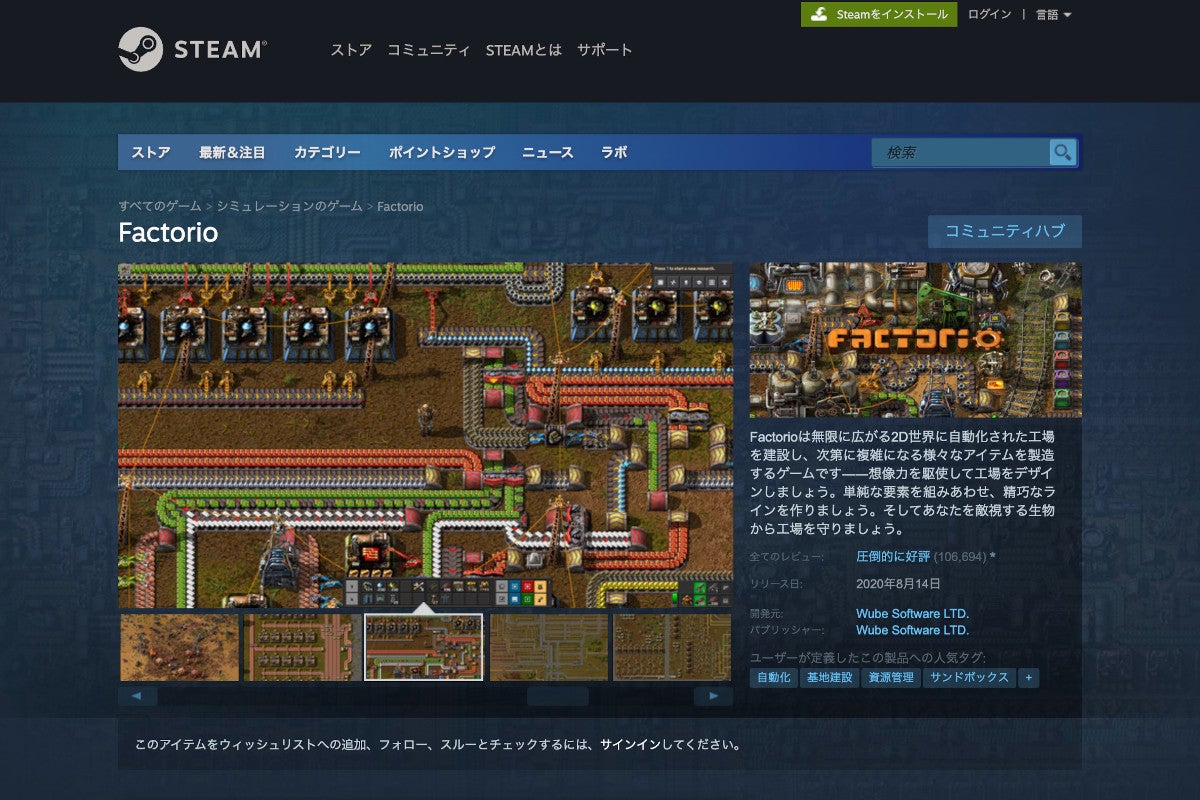Click the ログイン link
Image resolution: width=1200 pixels, height=800 pixels.
(x=989, y=14)
